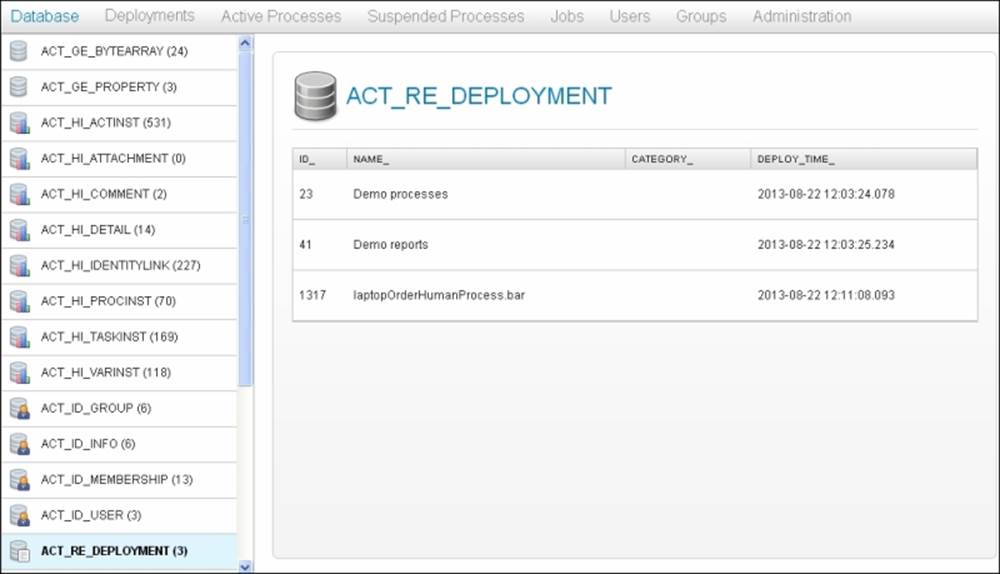The width and height of the screenshot is (1000, 574).
Task: Select ACT_HI_COMMENT (2) table
Action: pyautogui.click(x=119, y=195)
